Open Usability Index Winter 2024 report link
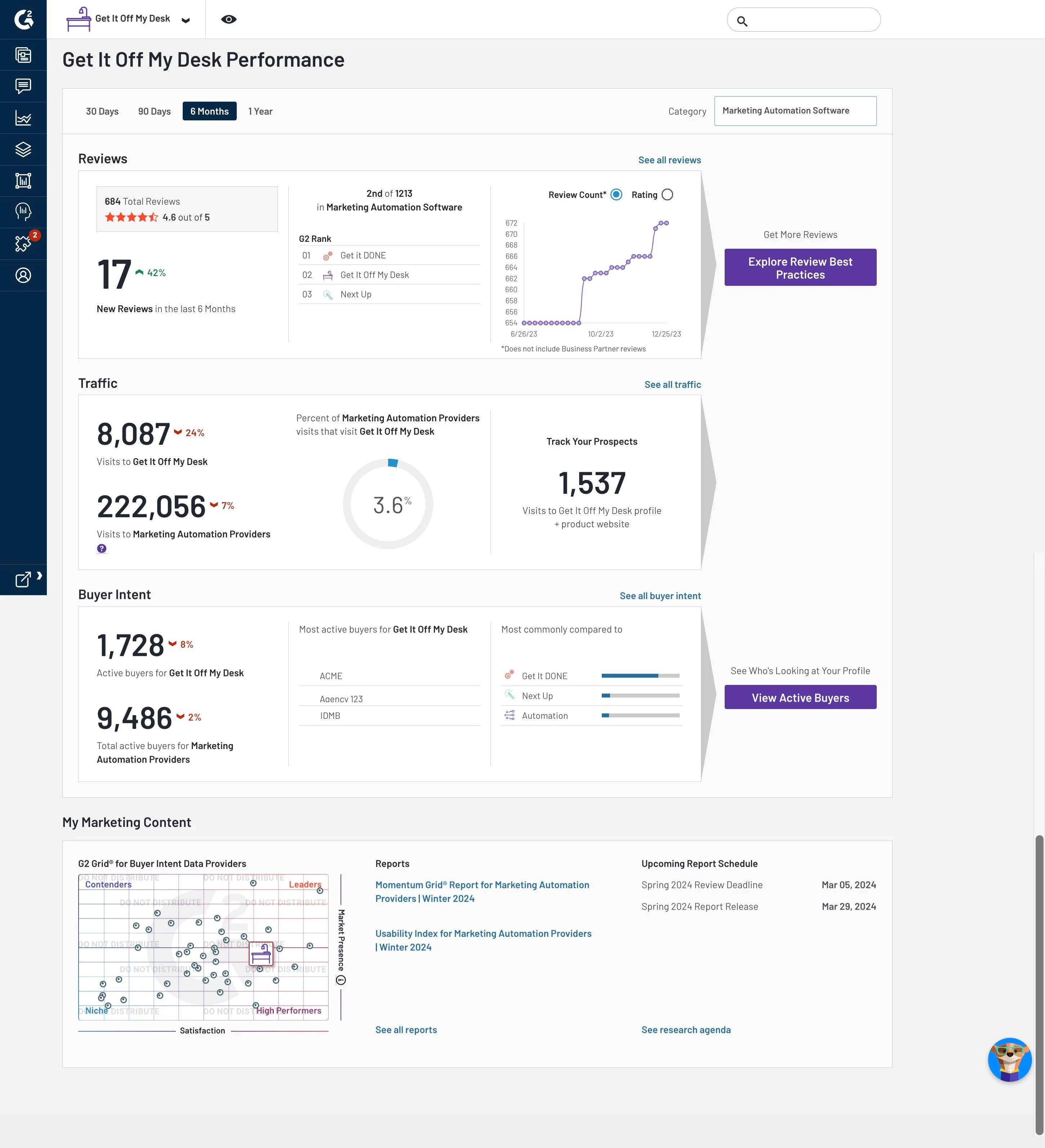Viewport: 1045px width, 1148px height. click(x=483, y=940)
